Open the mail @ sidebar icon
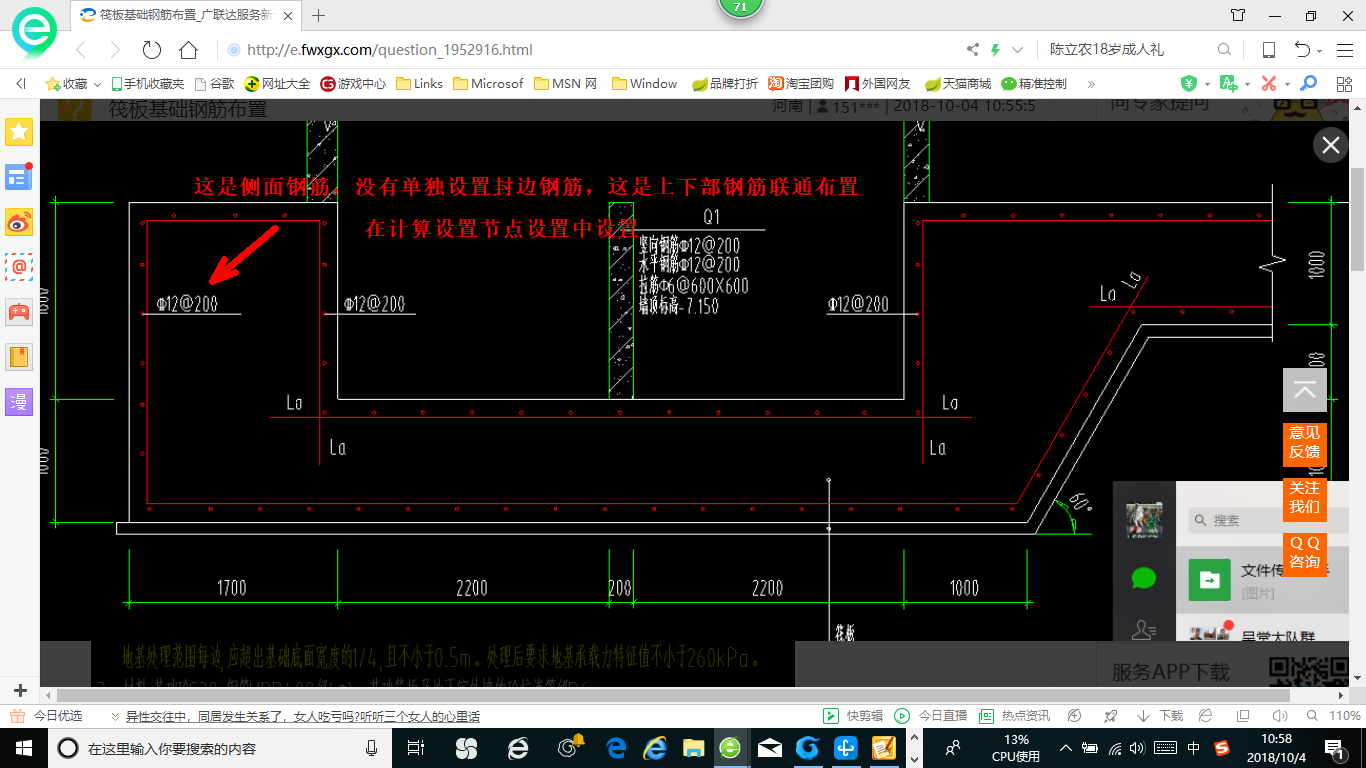1366x768 pixels. (19, 267)
